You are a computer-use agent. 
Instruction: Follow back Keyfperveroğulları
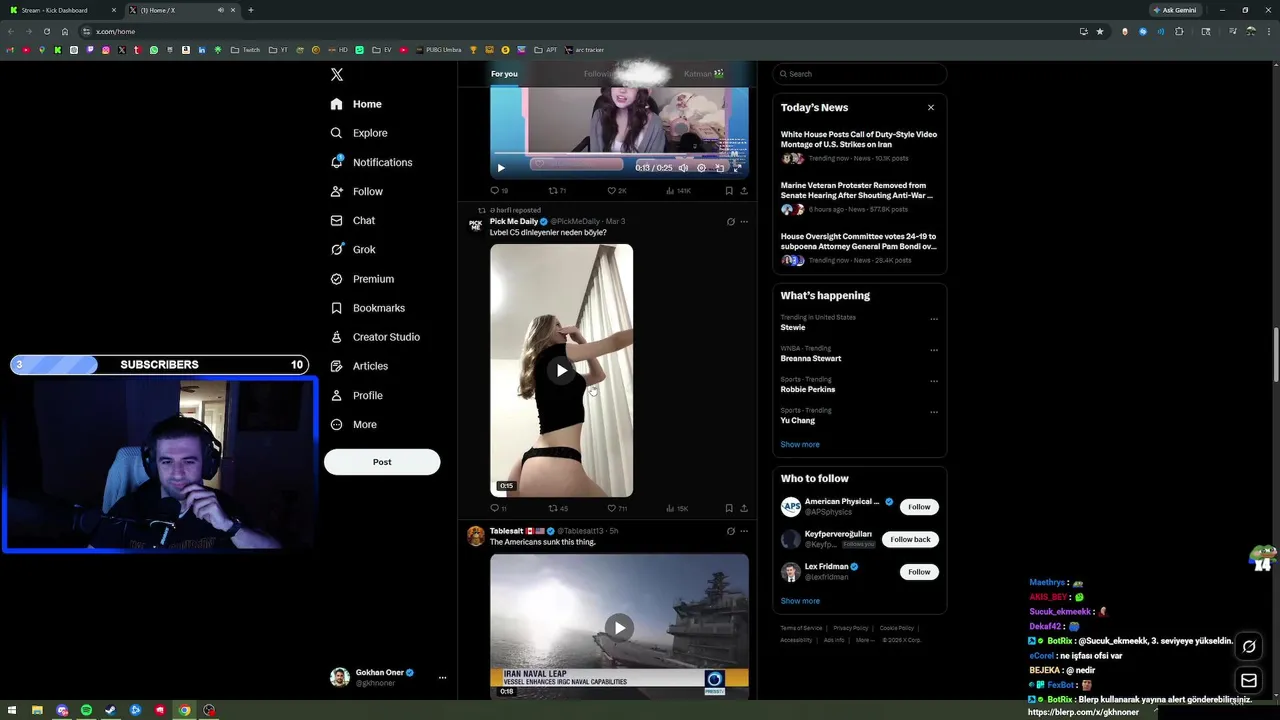pos(910,539)
